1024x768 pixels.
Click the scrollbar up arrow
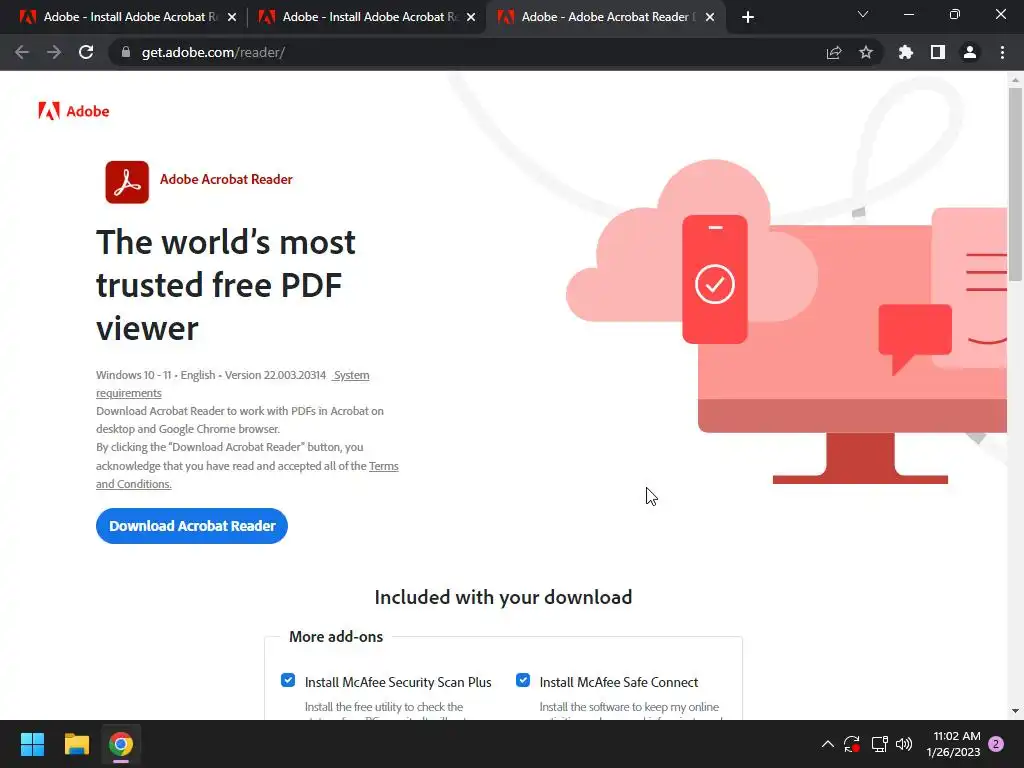coord(1015,80)
